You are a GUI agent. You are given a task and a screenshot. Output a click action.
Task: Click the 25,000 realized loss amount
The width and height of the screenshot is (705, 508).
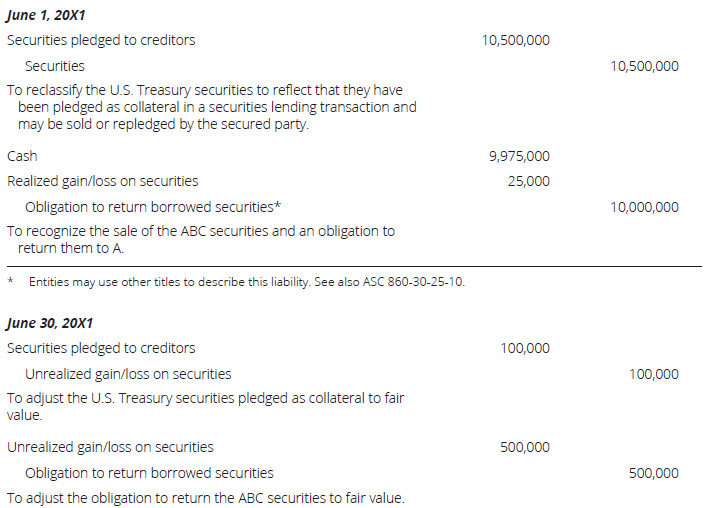point(528,182)
